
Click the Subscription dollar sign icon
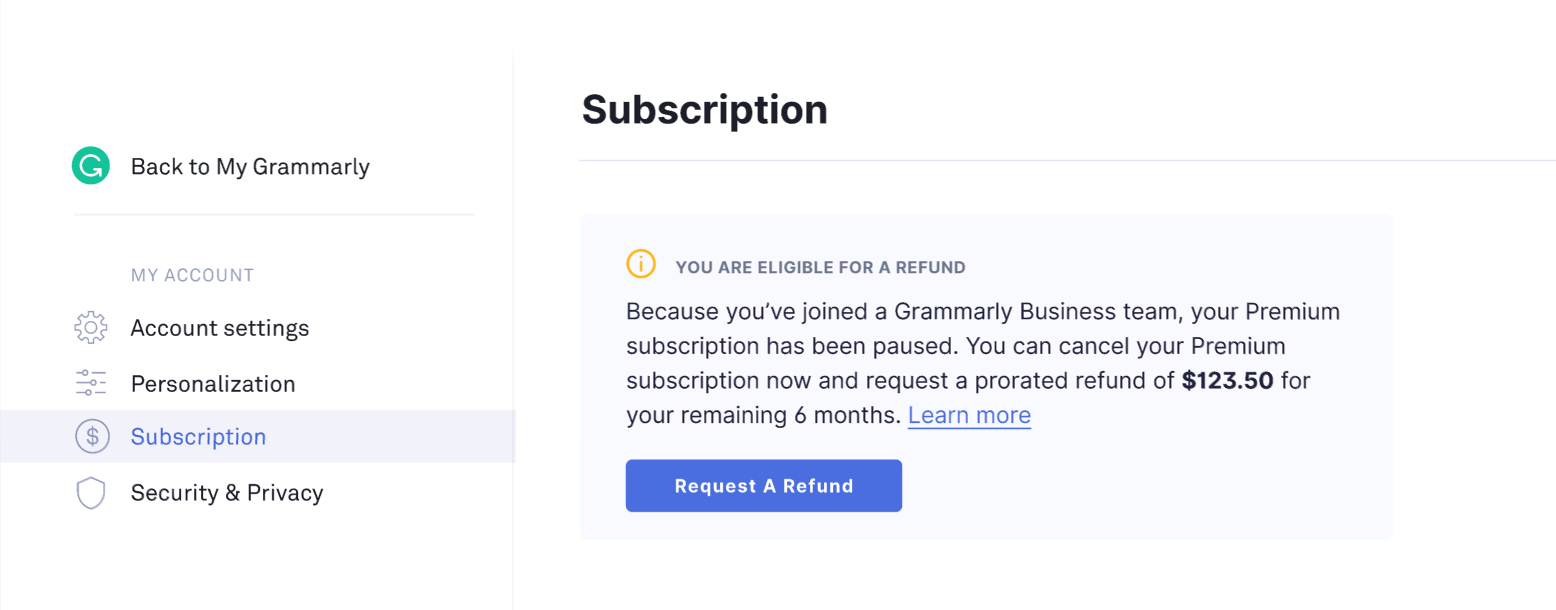coord(91,437)
